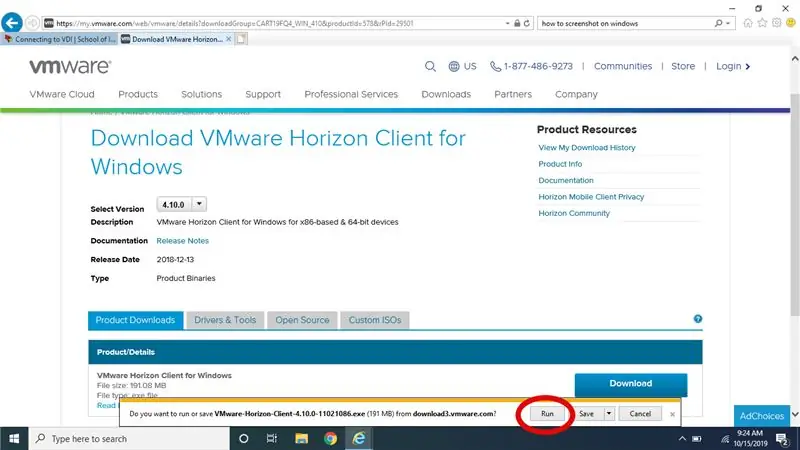Click the blue help question mark icon
The image size is (800, 450).
point(697,319)
